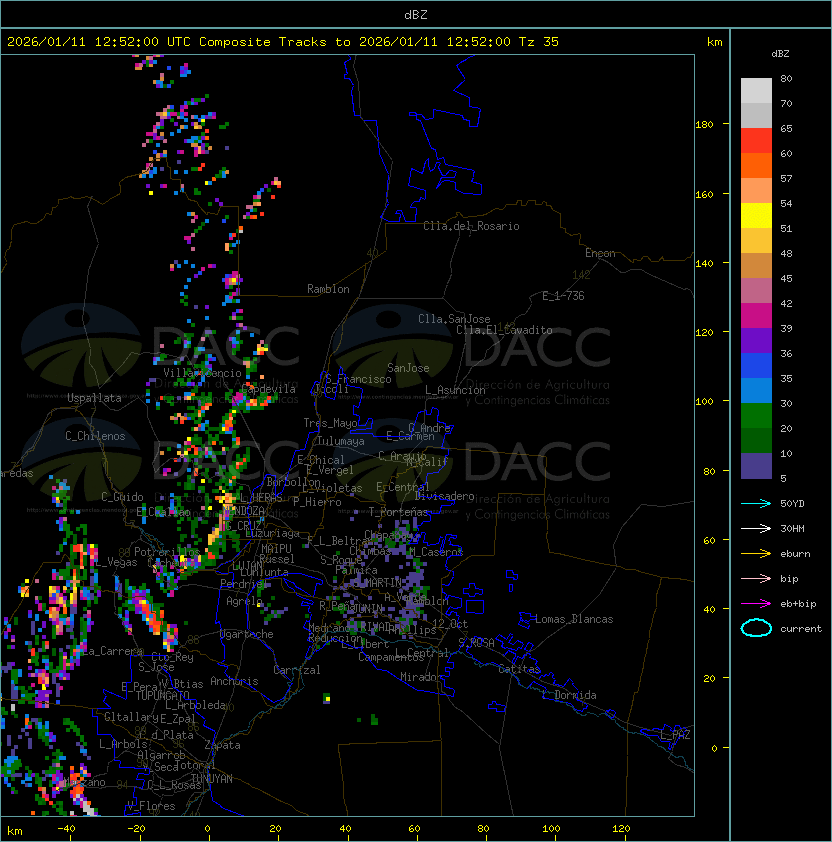The height and width of the screenshot is (842, 832).
Task: Click the 'Clla.SanJose' map label
Action: 454,319
